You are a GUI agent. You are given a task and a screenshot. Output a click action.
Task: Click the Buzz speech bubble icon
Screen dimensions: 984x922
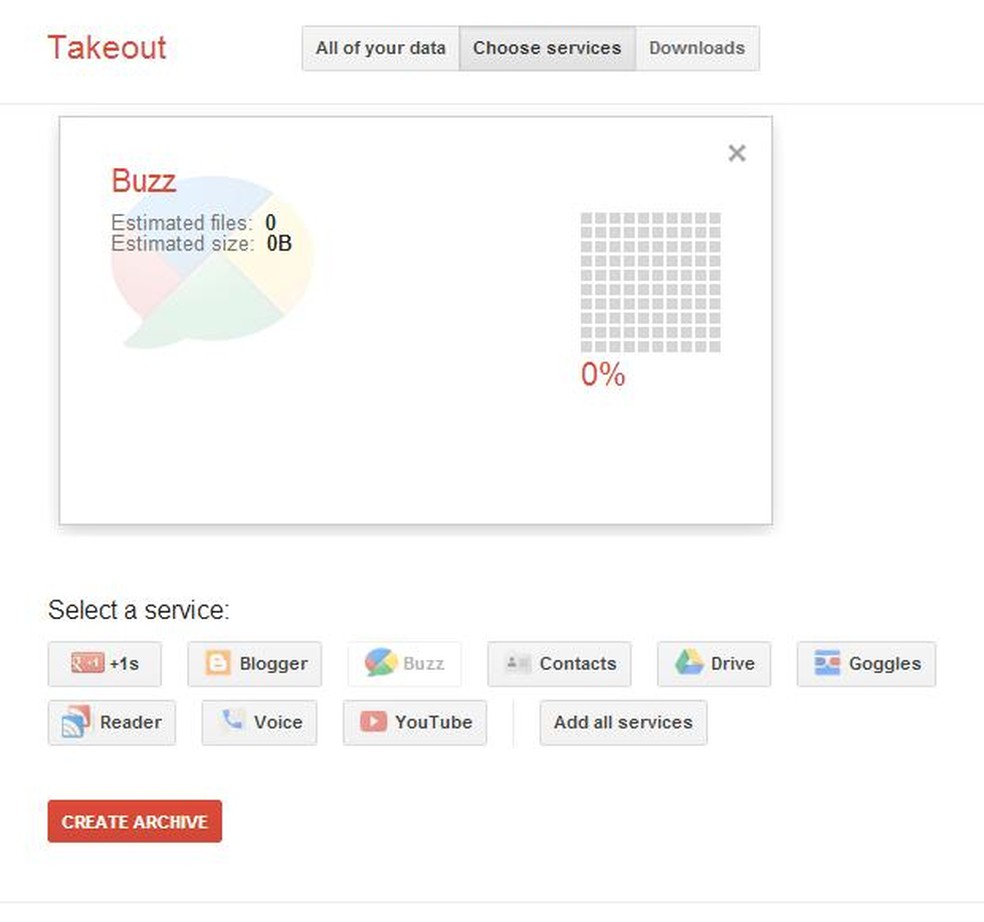click(x=380, y=663)
